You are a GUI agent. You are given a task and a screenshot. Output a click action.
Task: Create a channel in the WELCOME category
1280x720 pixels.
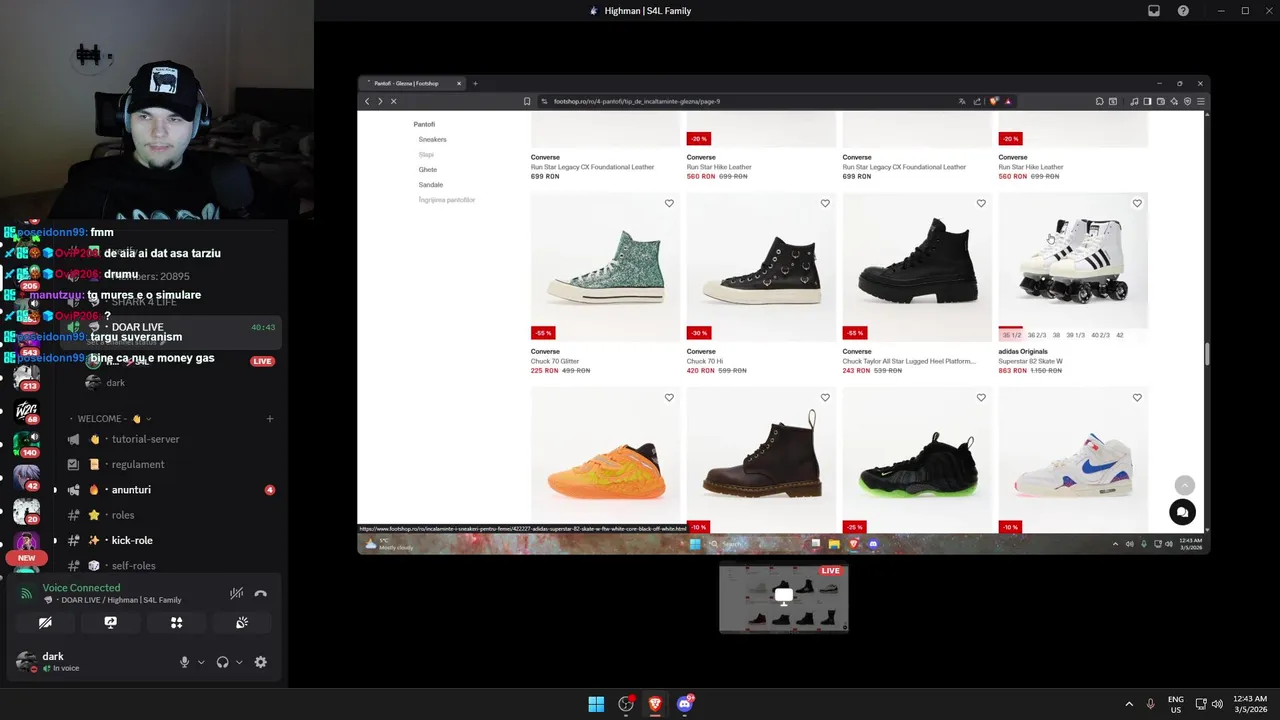pyautogui.click(x=270, y=419)
